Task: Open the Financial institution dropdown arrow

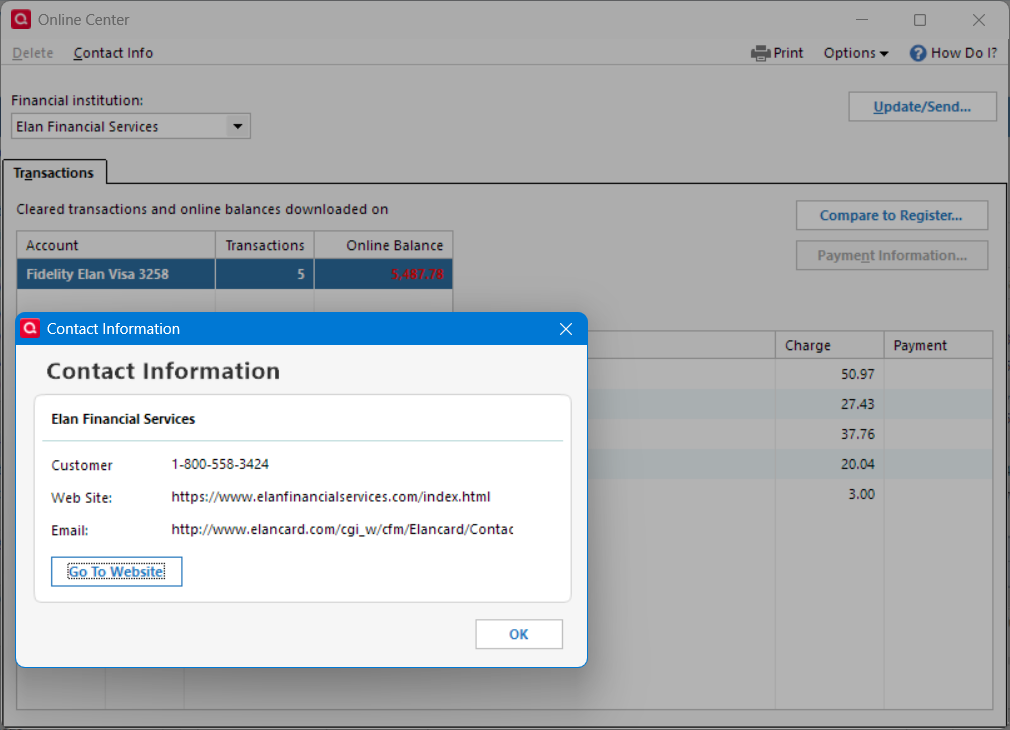Action: [x=238, y=126]
